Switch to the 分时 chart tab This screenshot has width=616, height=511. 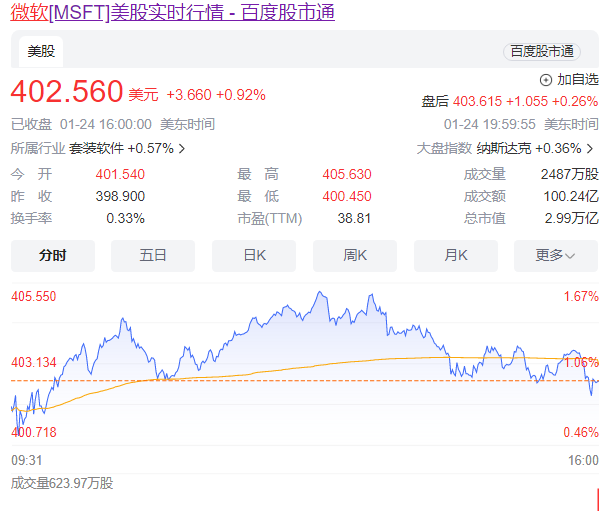click(53, 256)
